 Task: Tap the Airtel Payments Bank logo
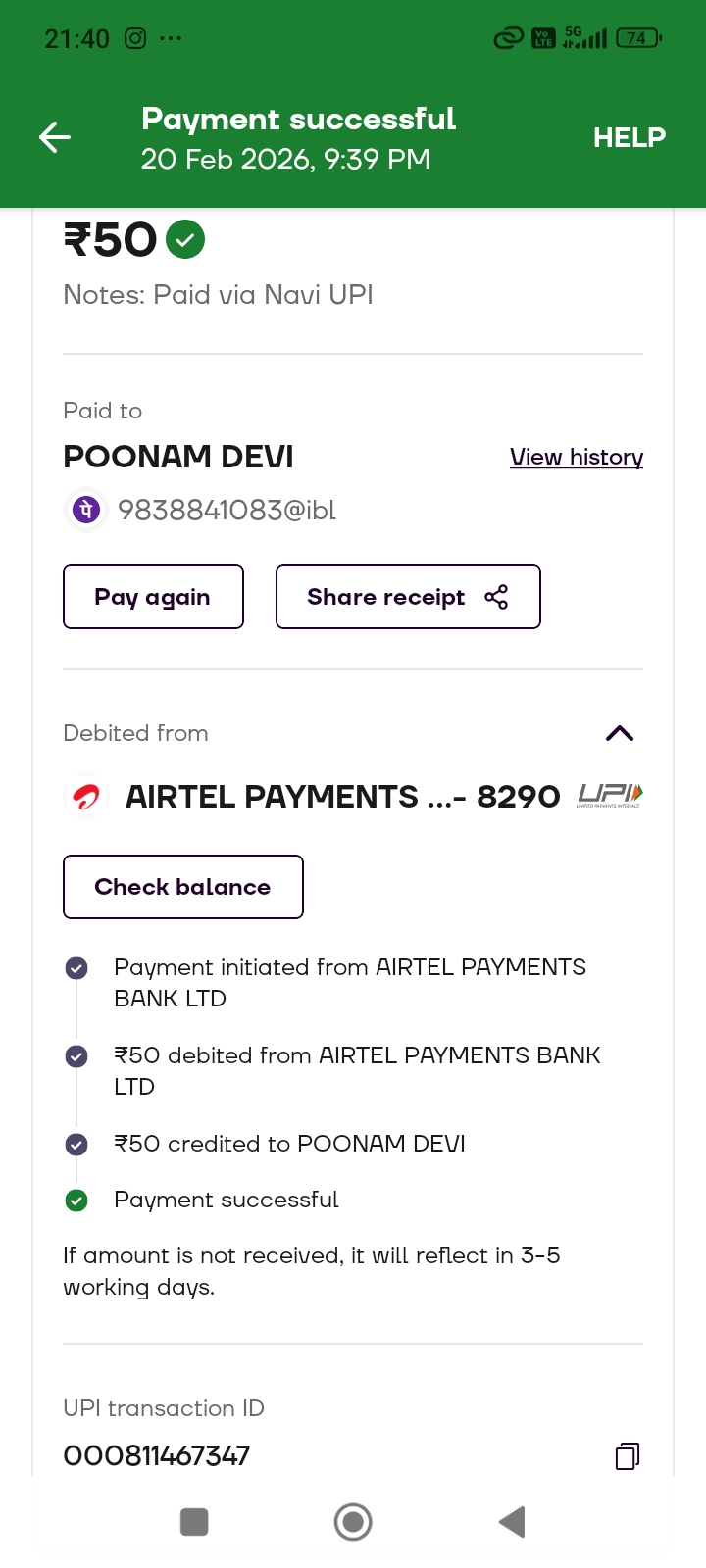[86, 797]
